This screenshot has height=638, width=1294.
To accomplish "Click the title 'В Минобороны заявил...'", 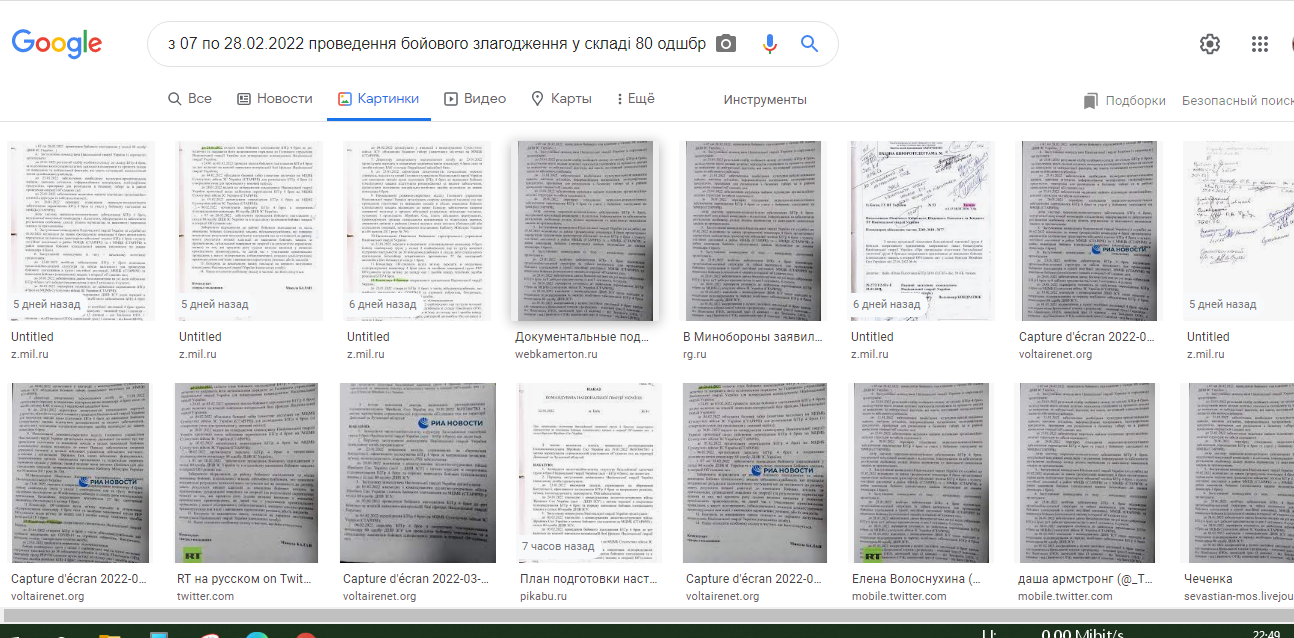I will 752,337.
